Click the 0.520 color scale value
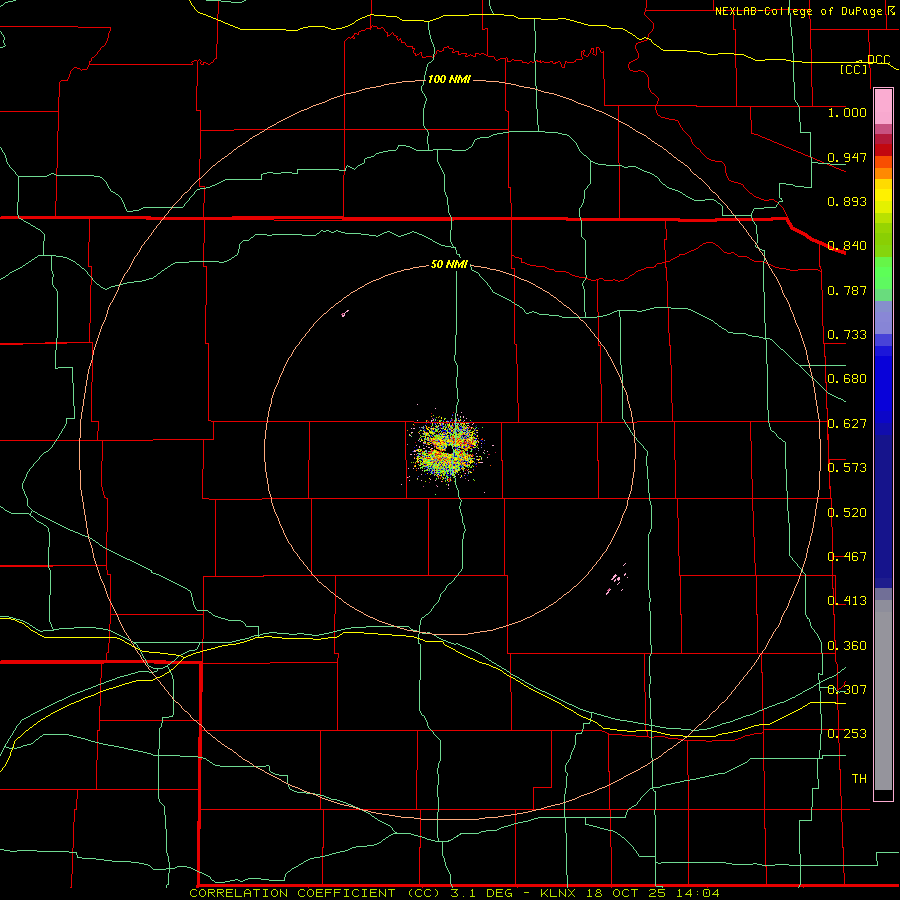 pyautogui.click(x=847, y=513)
